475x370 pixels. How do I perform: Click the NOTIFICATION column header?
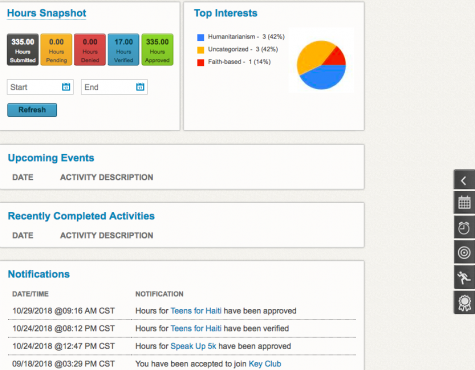(159, 294)
